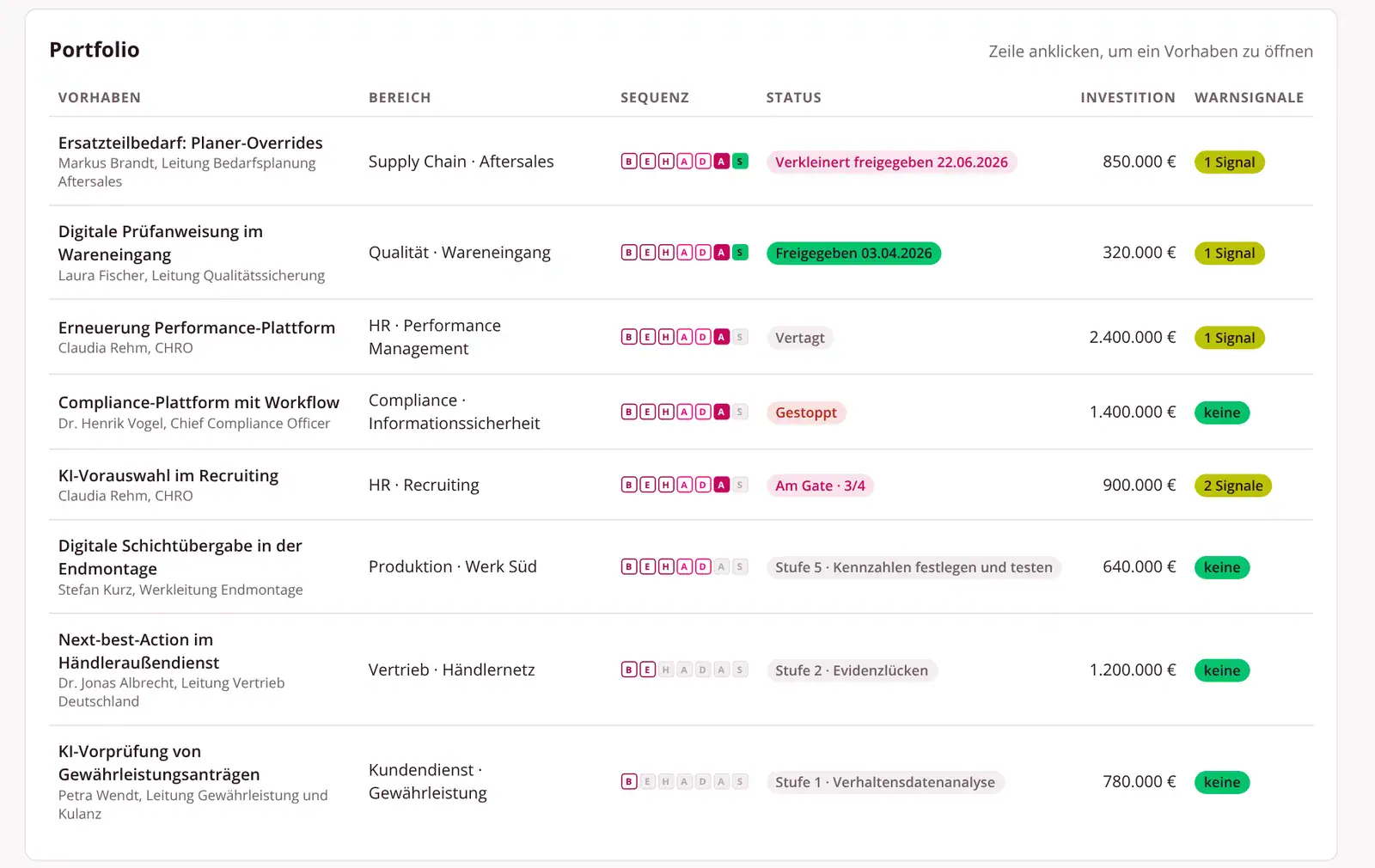Open the Ersatzteilbedarf: Planer-Overrides project
The height and width of the screenshot is (868, 1375).
pyautogui.click(x=681, y=162)
